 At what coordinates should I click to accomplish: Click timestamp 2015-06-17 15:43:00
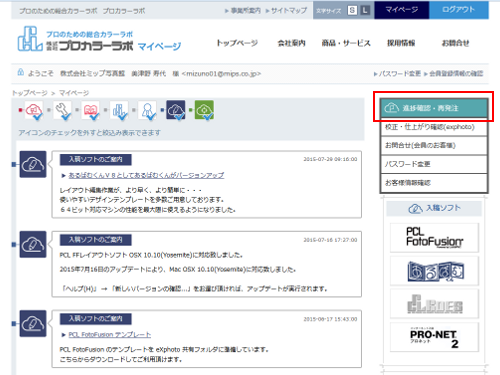point(330,319)
